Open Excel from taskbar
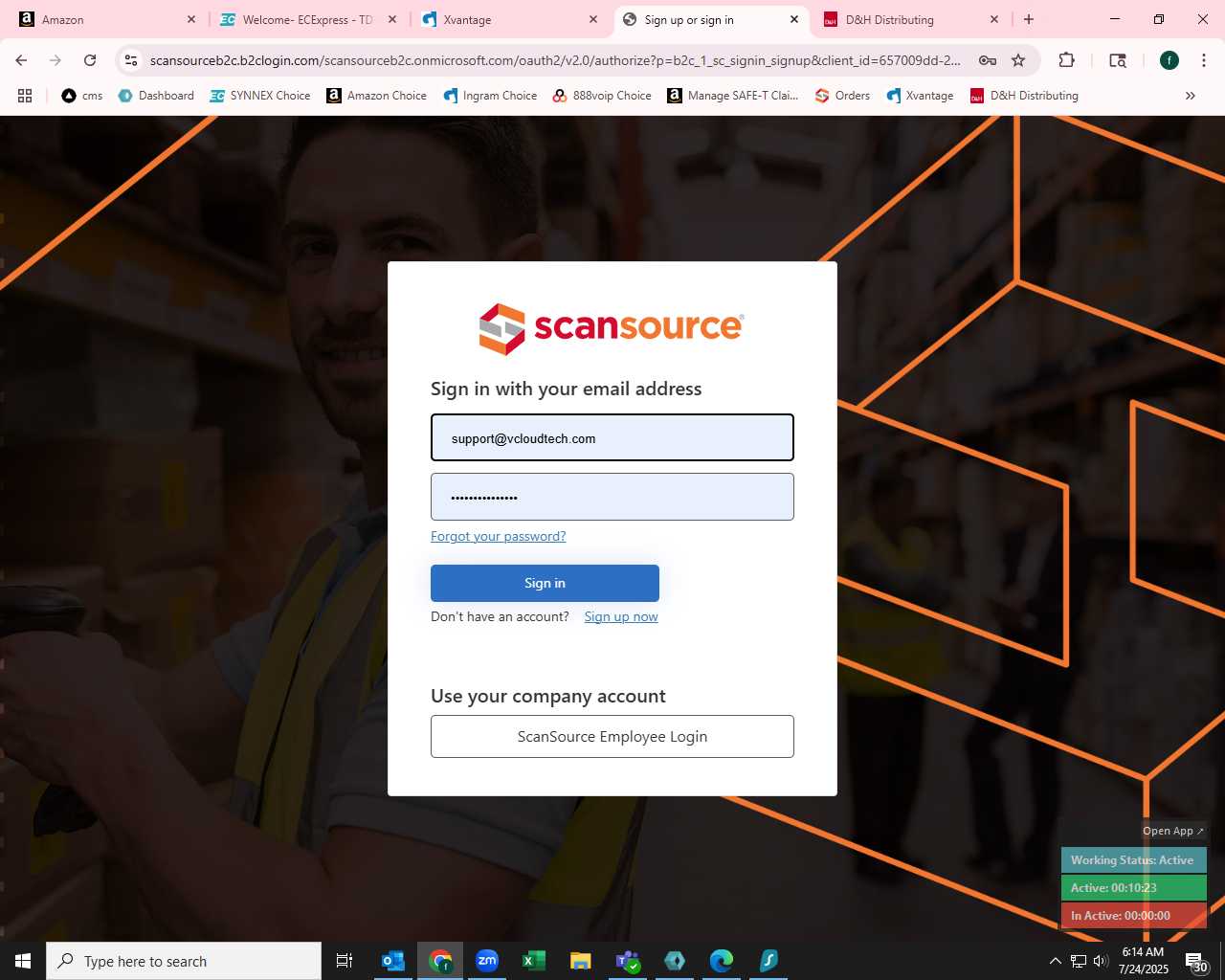The height and width of the screenshot is (980, 1225). point(534,961)
